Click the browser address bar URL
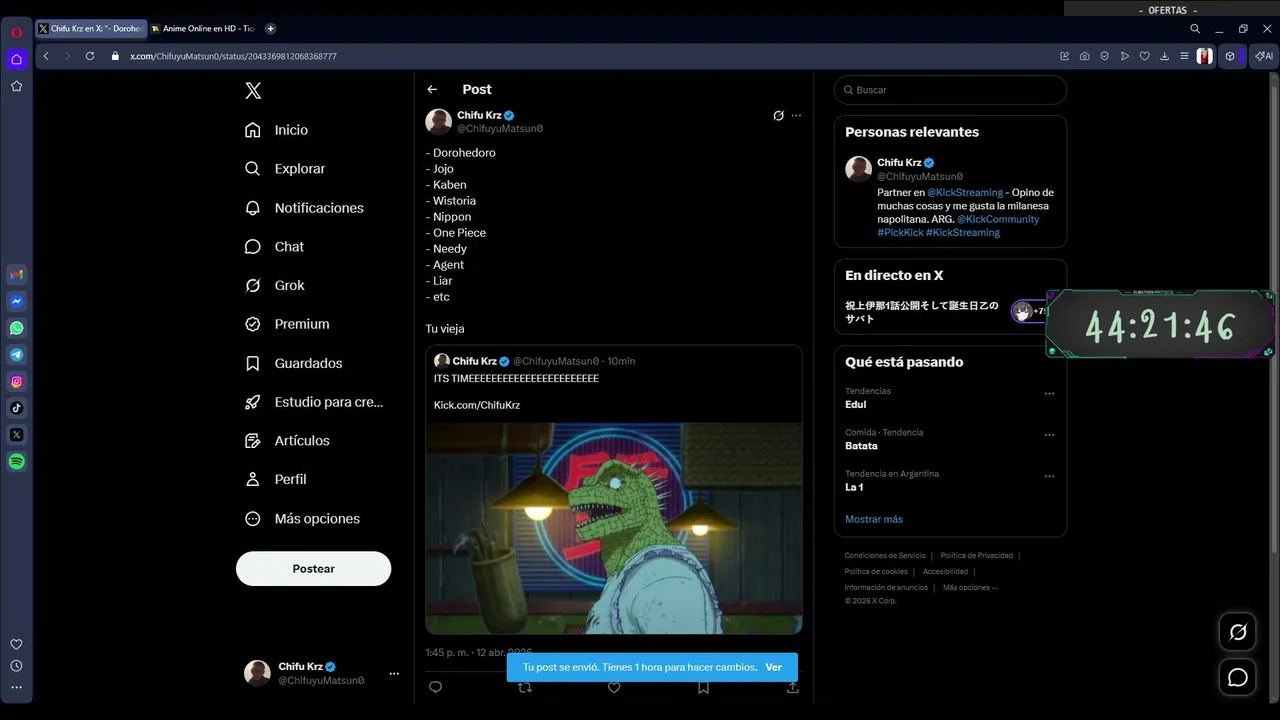Image resolution: width=1280 pixels, height=720 pixels. 233,56
